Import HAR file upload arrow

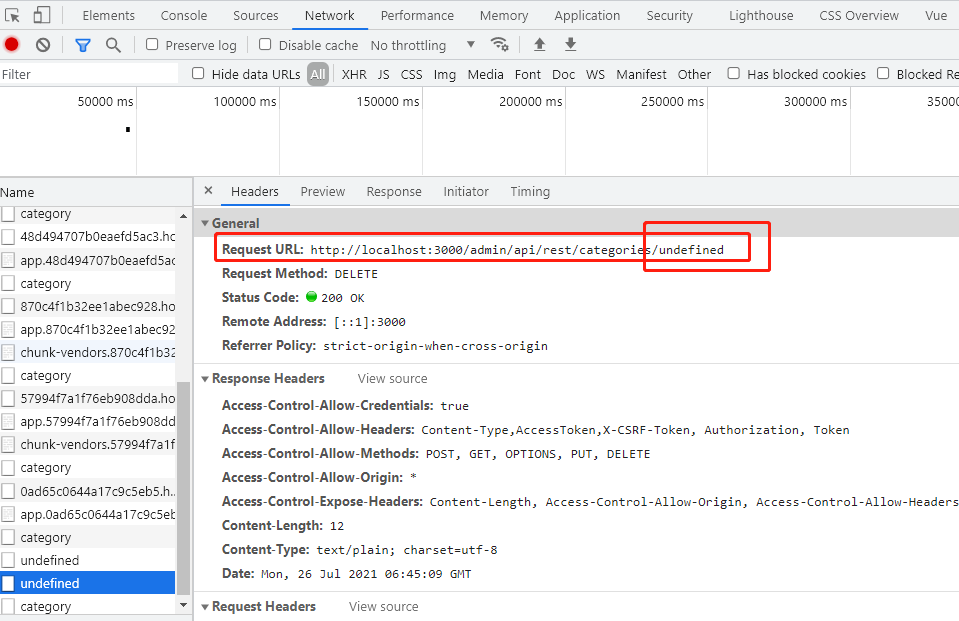coord(539,44)
